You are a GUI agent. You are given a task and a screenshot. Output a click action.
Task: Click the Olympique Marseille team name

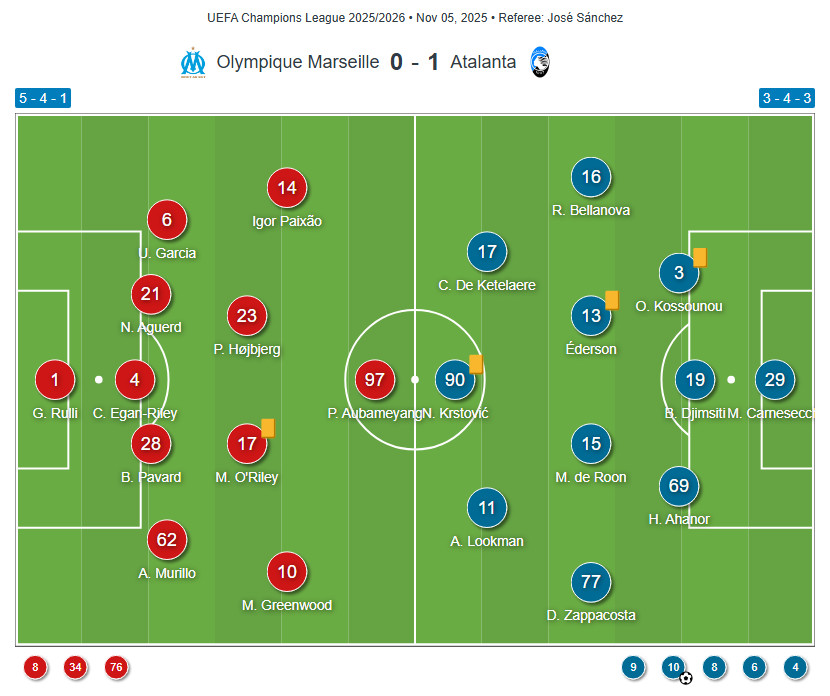click(x=298, y=62)
